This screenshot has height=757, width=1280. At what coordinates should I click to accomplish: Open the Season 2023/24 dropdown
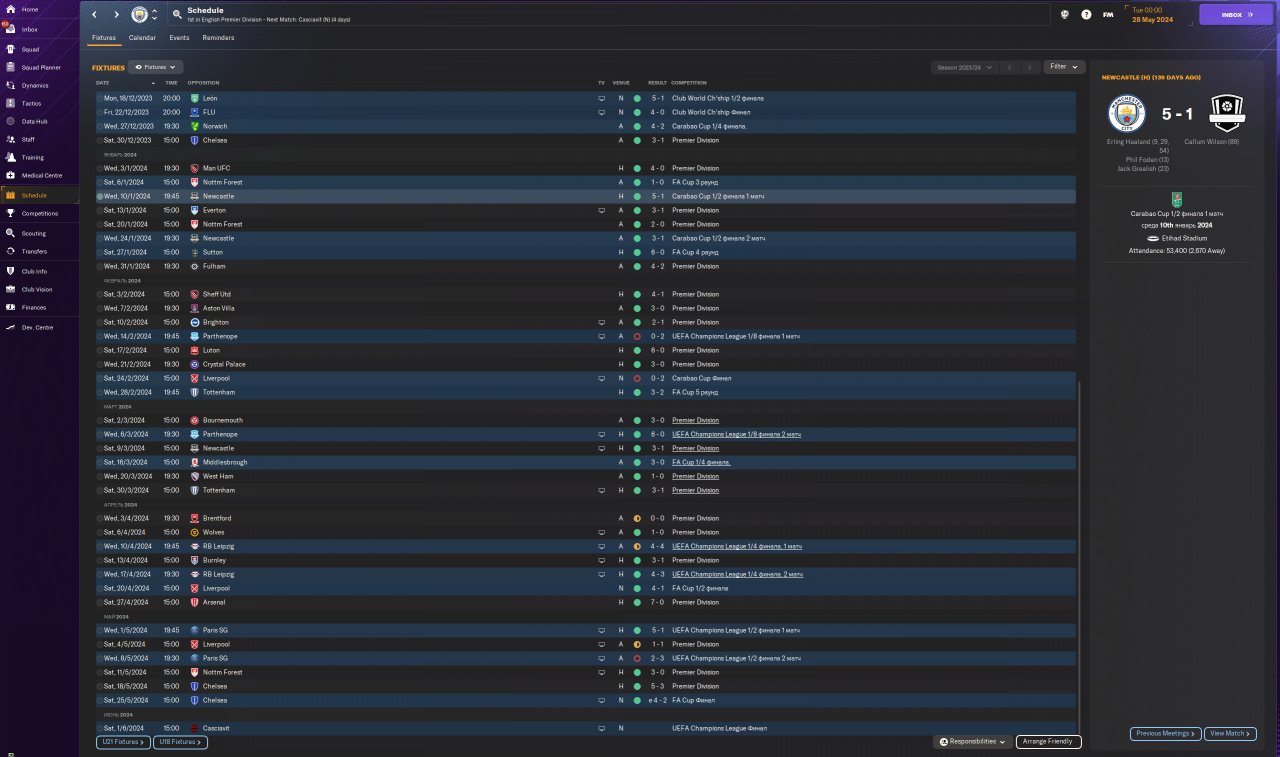click(965, 67)
